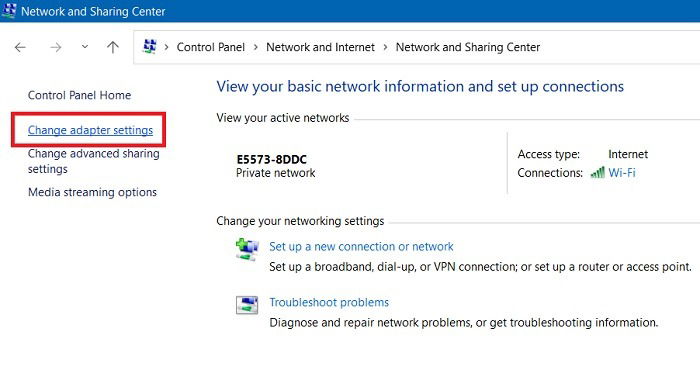Screen dimensions: 700x387
Task: Click the title bar Network Center icon
Action: (x=9, y=11)
